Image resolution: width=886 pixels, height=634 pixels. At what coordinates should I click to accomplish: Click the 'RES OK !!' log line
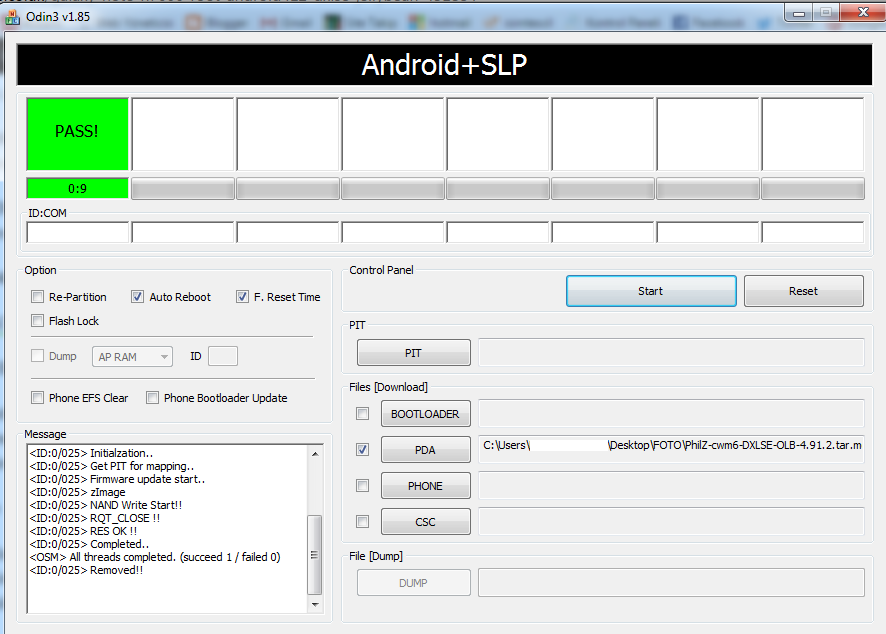(84, 531)
